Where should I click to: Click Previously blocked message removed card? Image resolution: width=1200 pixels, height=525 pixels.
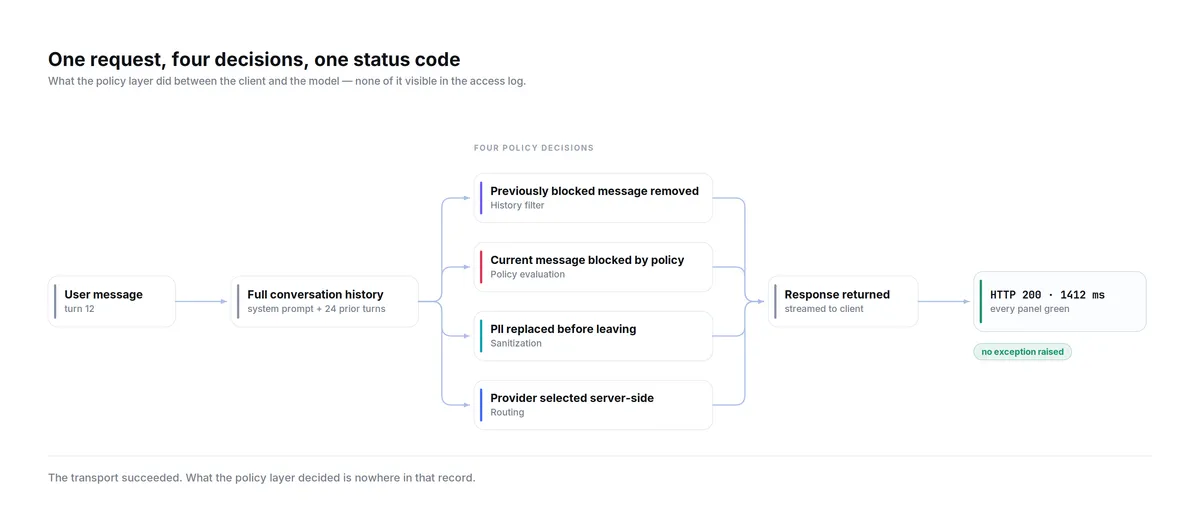(x=593, y=198)
